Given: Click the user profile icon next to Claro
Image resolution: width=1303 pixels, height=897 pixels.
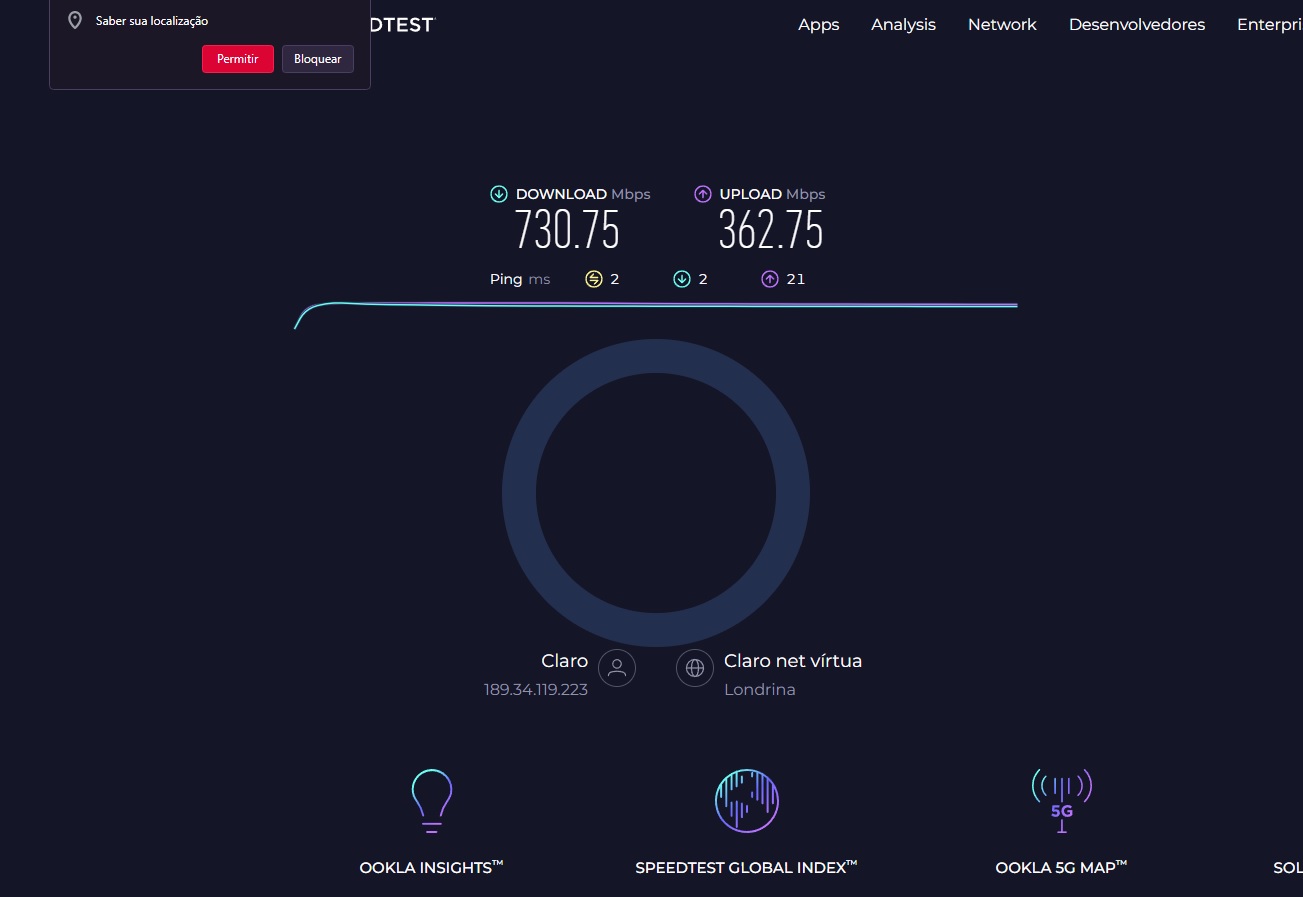Looking at the screenshot, I should click(617, 667).
